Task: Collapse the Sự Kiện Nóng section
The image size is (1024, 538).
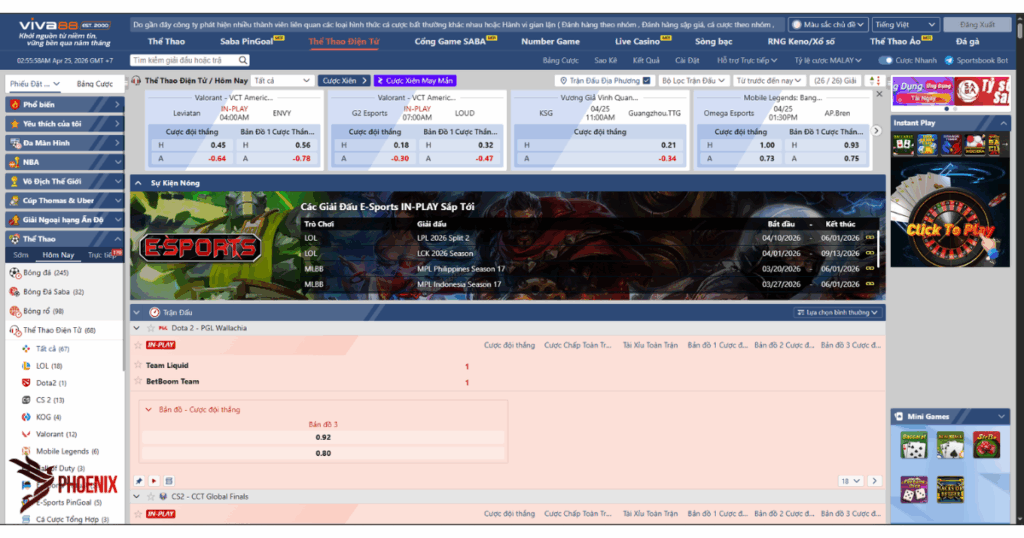Action: [138, 183]
